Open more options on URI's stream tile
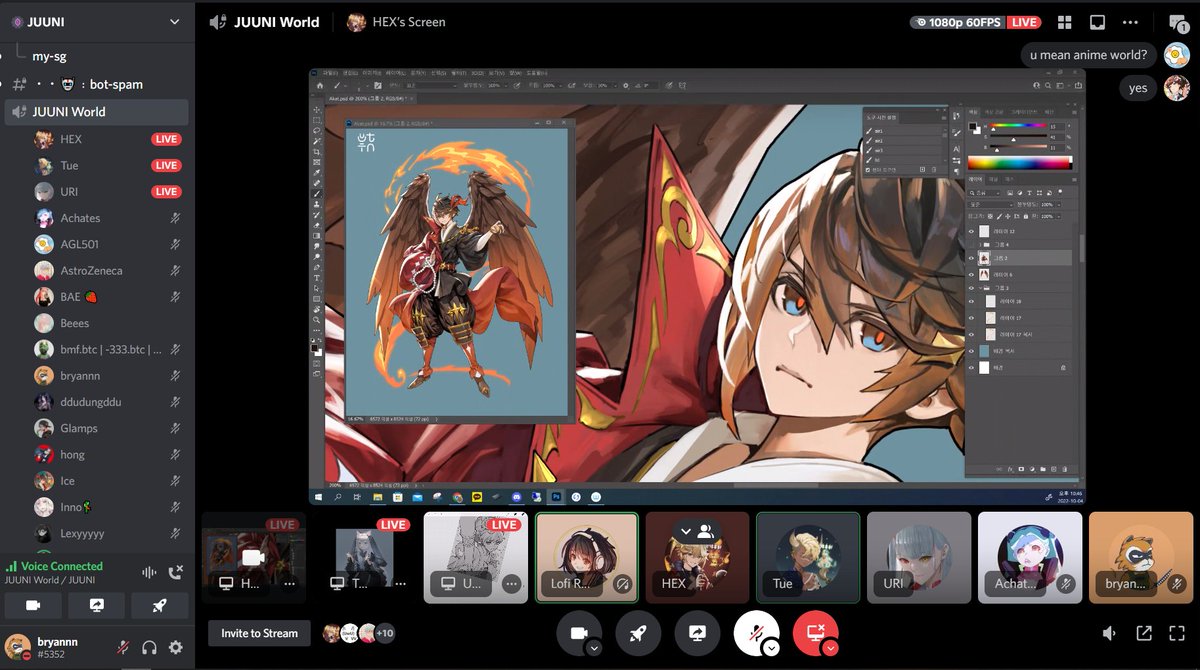Viewport: 1200px width, 670px height. point(512,584)
